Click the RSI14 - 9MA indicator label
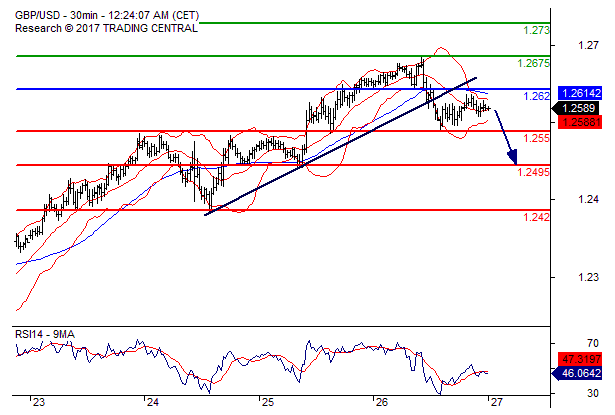 click(x=45, y=335)
